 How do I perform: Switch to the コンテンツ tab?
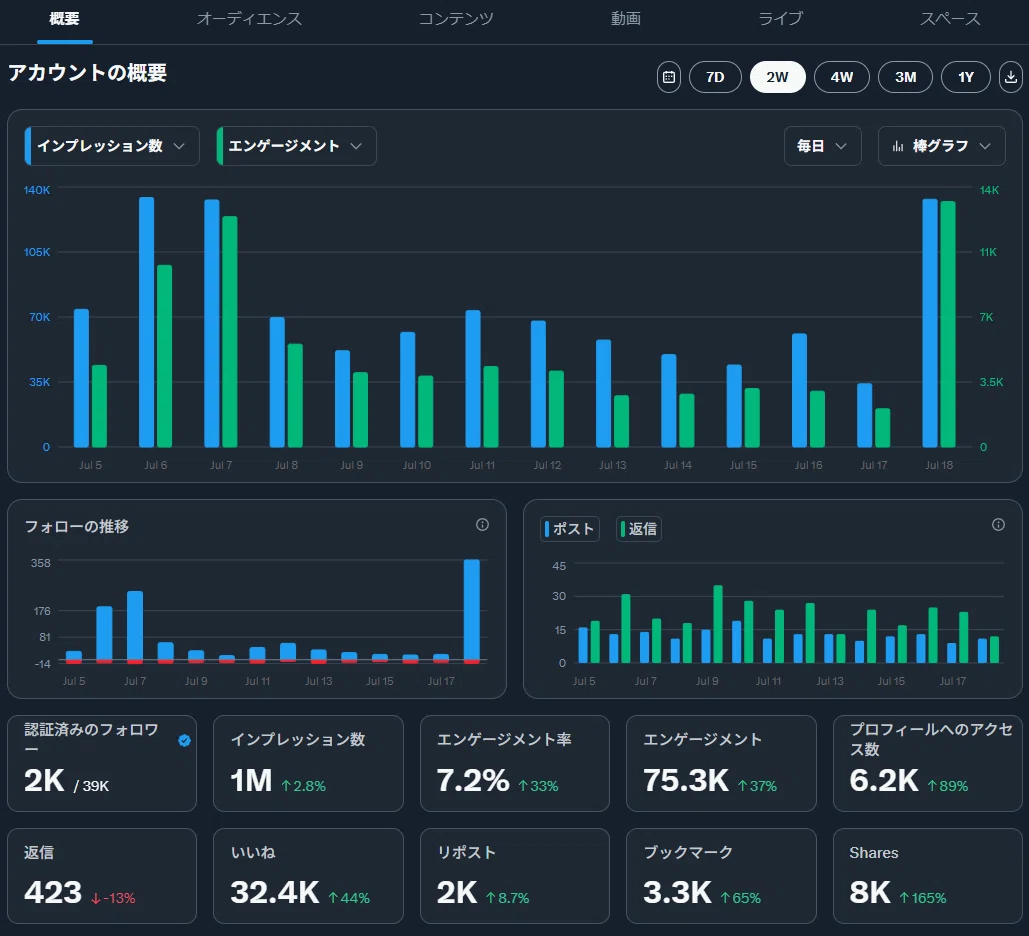pos(456,18)
